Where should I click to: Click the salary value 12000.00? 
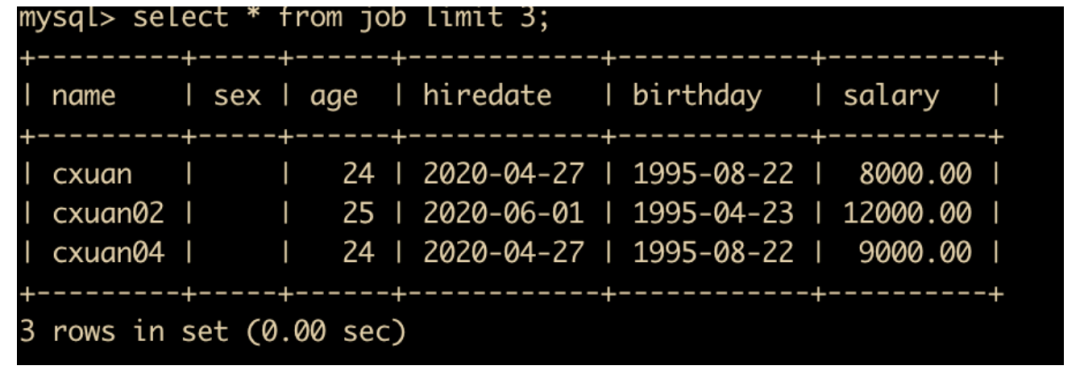(907, 214)
